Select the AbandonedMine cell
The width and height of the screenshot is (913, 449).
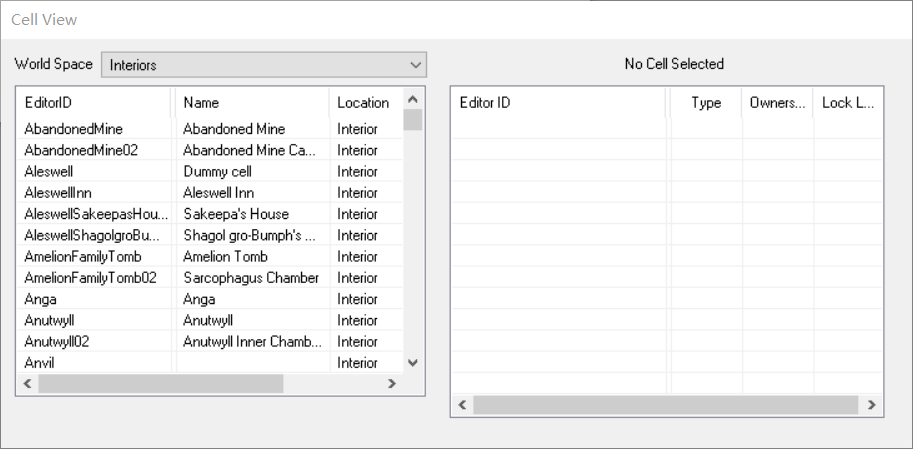point(73,129)
